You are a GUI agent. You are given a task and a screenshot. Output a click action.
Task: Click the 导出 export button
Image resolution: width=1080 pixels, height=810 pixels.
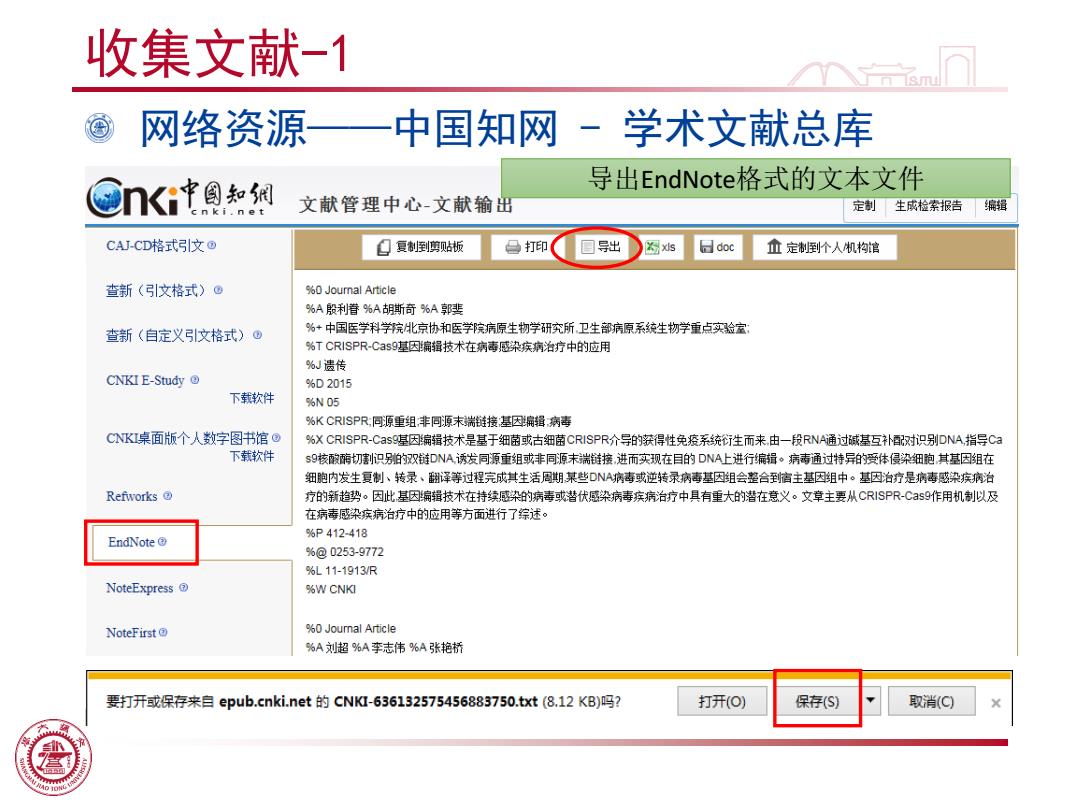pos(600,247)
